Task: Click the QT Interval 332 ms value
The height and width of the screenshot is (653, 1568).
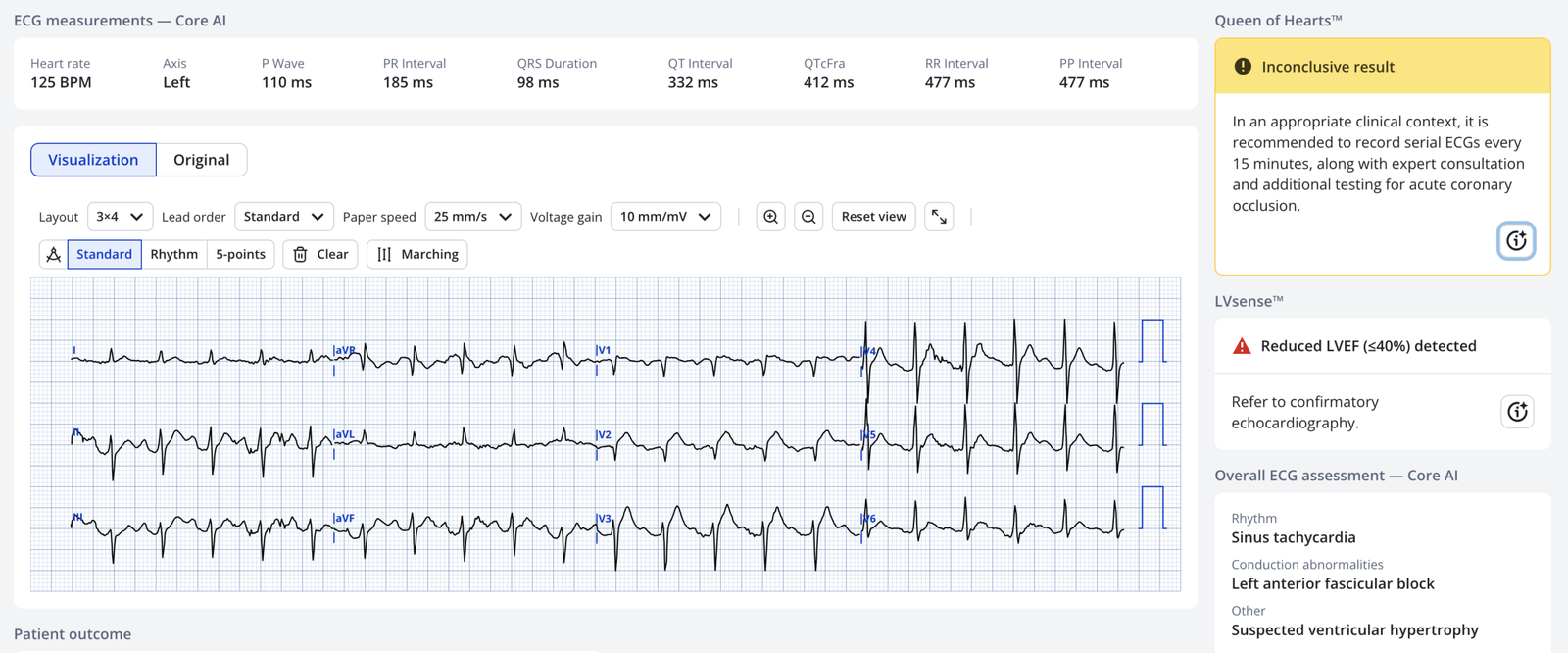Action: pyautogui.click(x=693, y=82)
